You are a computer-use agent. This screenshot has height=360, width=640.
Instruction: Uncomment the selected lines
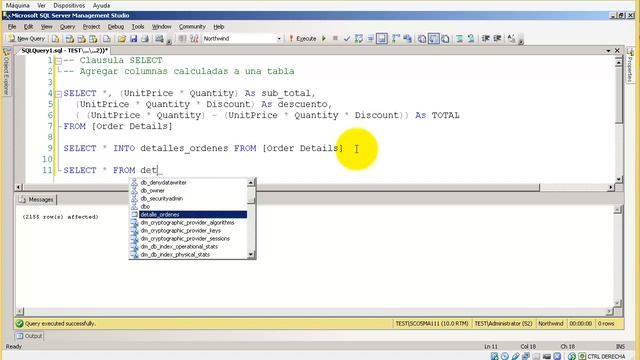click(x=471, y=38)
